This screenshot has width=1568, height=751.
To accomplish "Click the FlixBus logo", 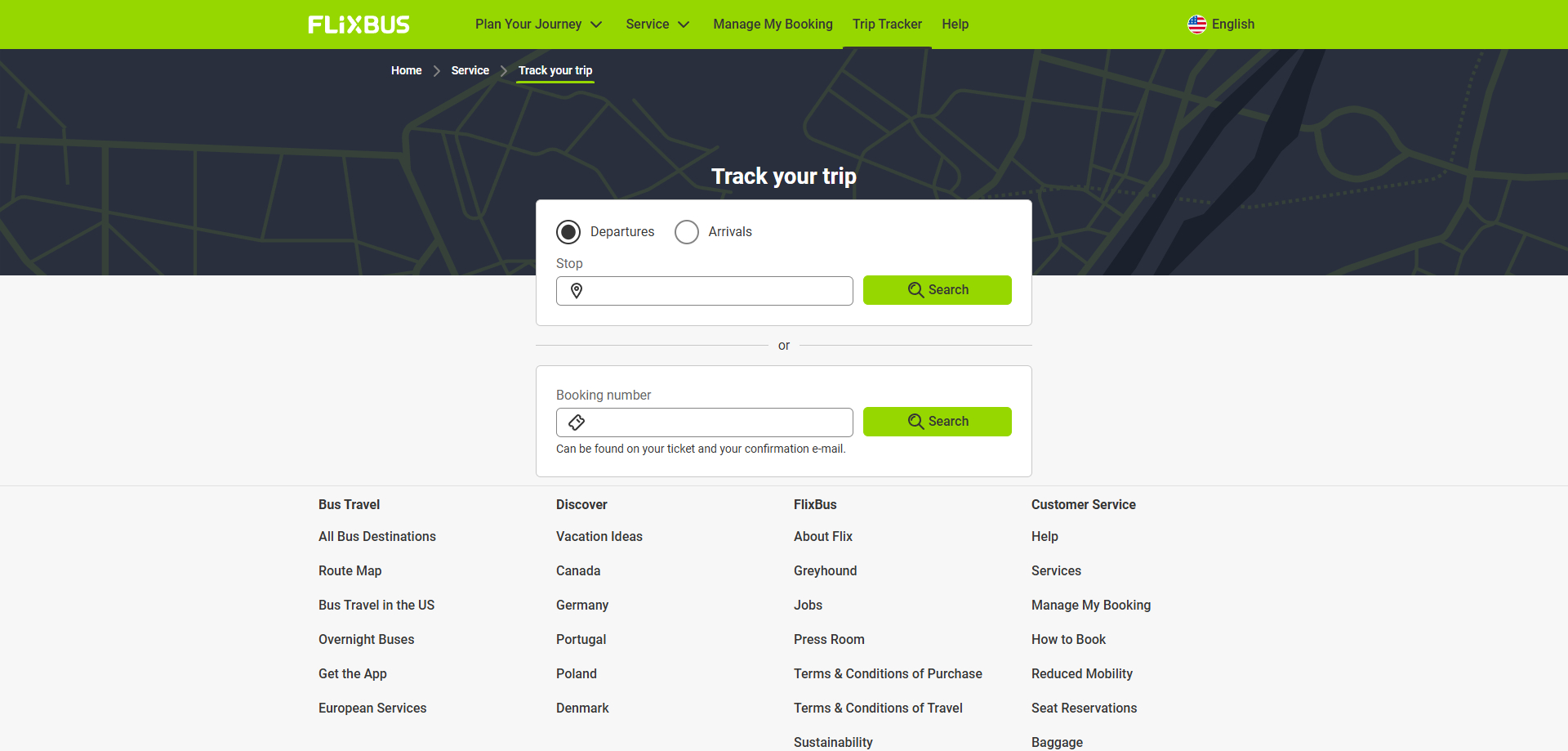I will pyautogui.click(x=359, y=25).
